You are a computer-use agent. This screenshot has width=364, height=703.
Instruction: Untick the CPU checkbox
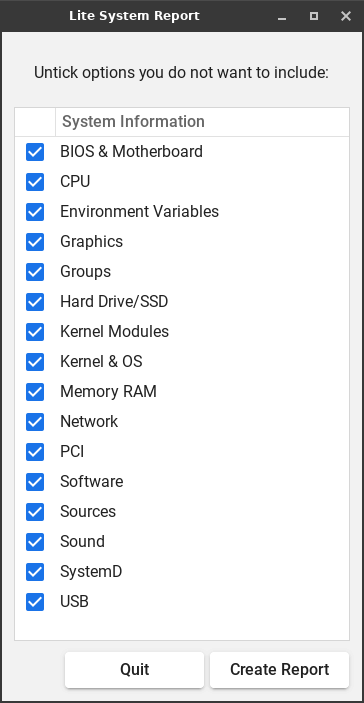[x=35, y=182]
